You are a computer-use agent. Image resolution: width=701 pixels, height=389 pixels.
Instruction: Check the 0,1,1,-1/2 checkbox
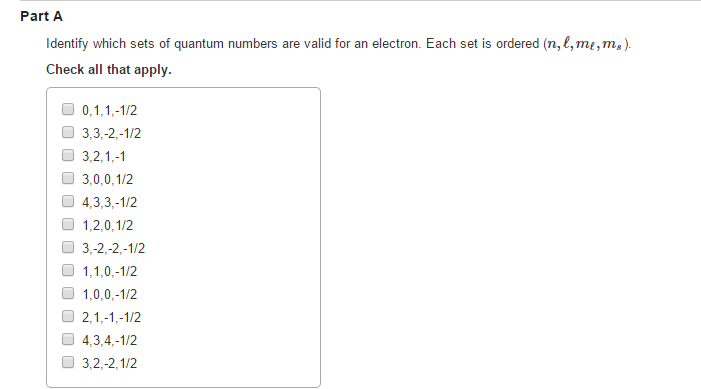(68, 109)
